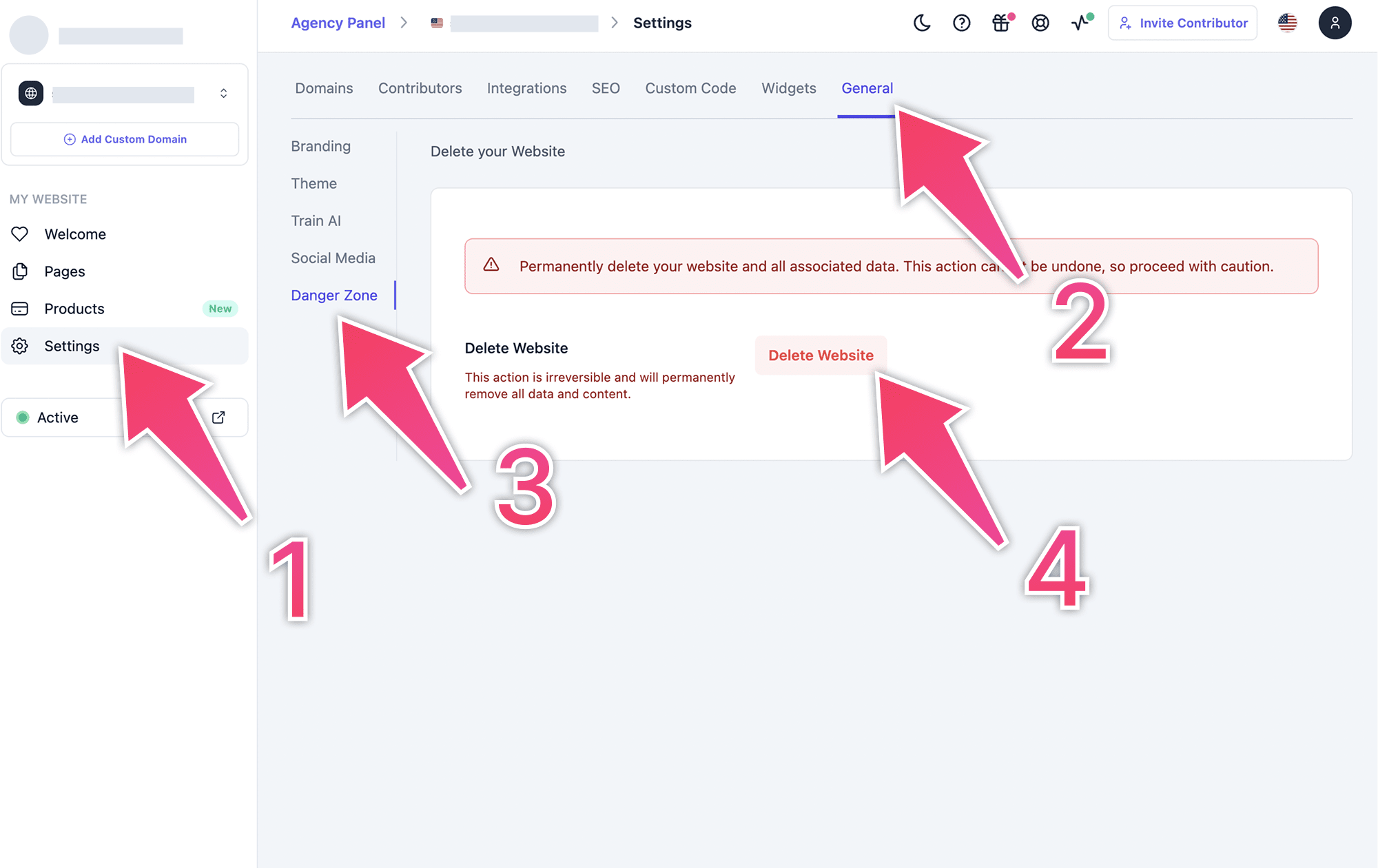Viewport: 1378px width, 868px height.
Task: Go to Products in the sidebar
Action: [74, 309]
